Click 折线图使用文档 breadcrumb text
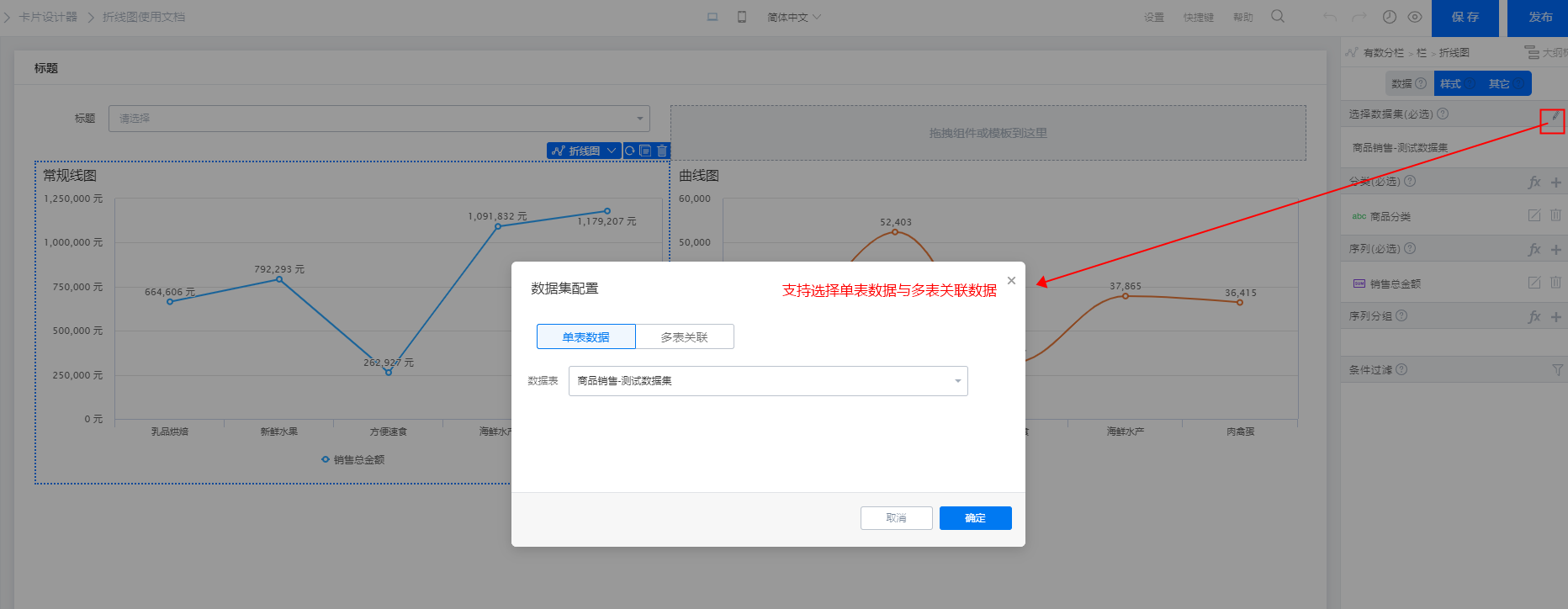The width and height of the screenshot is (1568, 609). 144,17
